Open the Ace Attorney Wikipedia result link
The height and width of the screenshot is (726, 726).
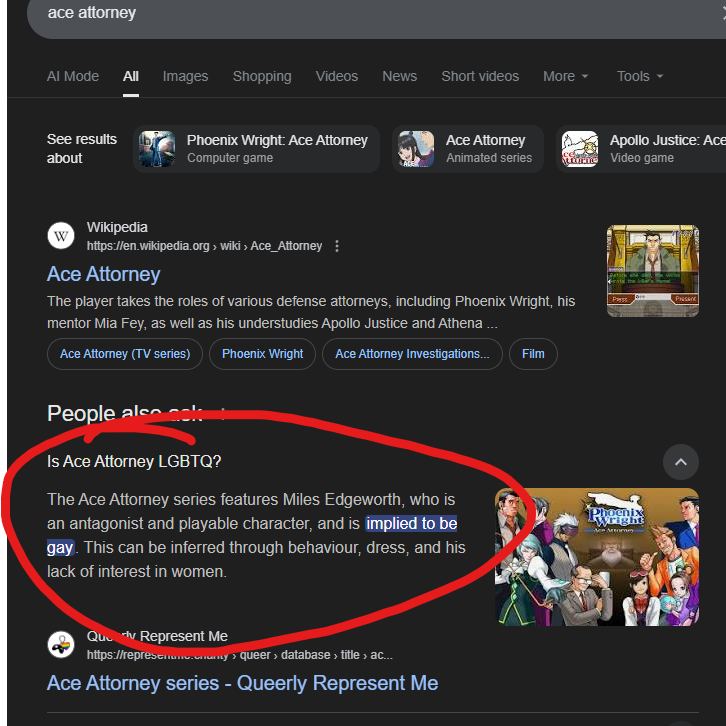104,274
